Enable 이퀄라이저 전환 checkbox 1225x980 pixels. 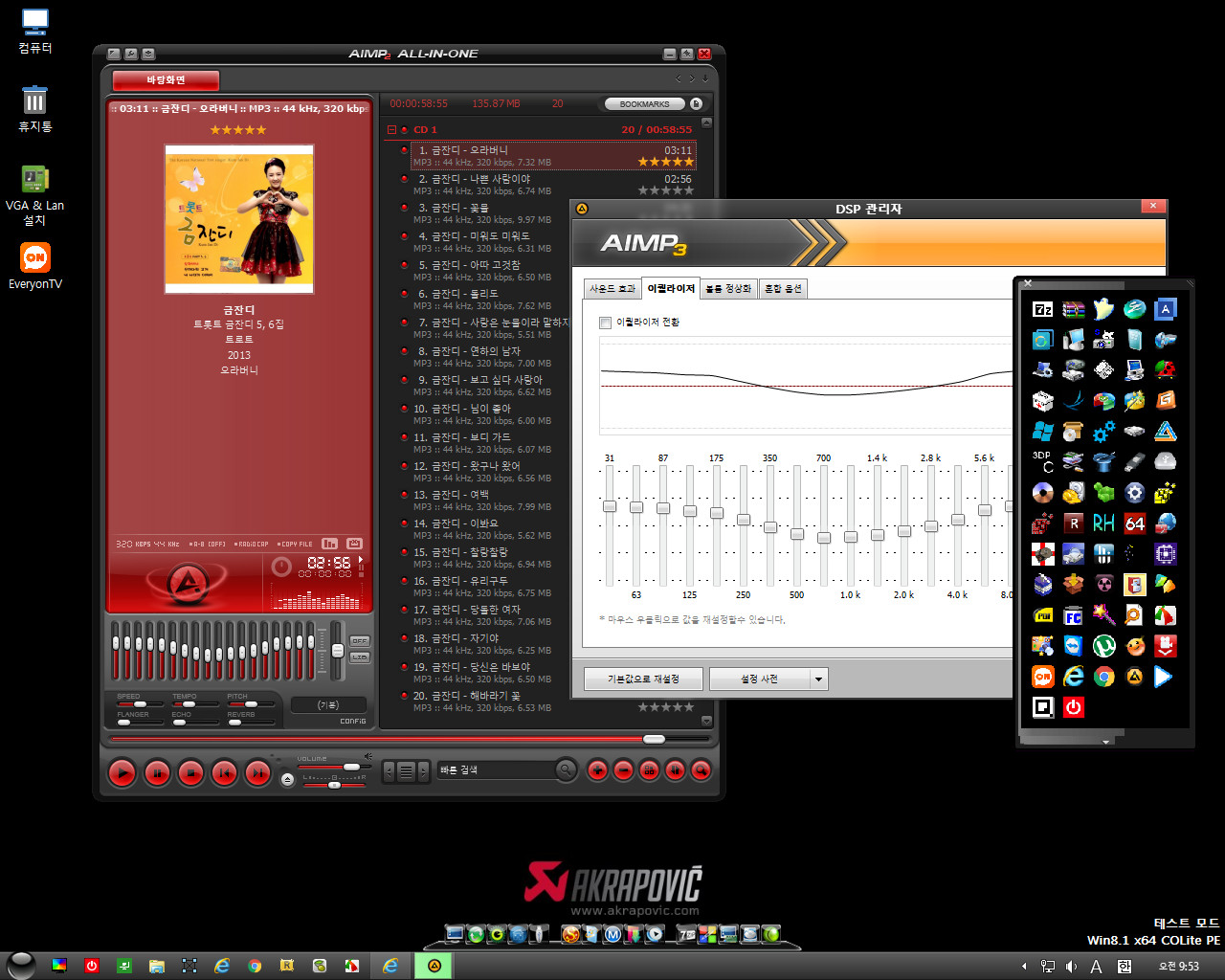(605, 323)
